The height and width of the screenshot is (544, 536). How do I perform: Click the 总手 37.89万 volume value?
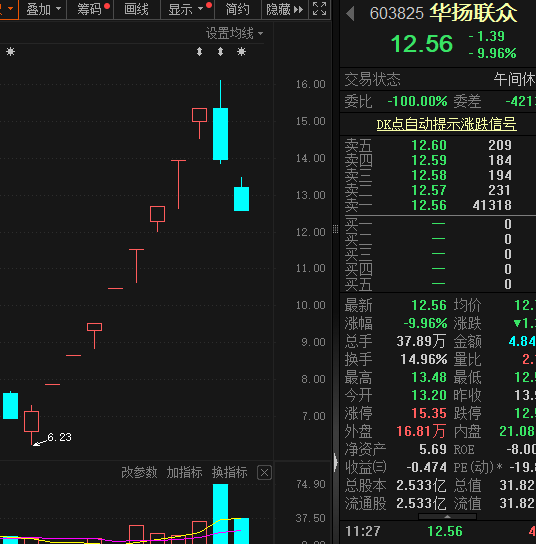[421, 341]
